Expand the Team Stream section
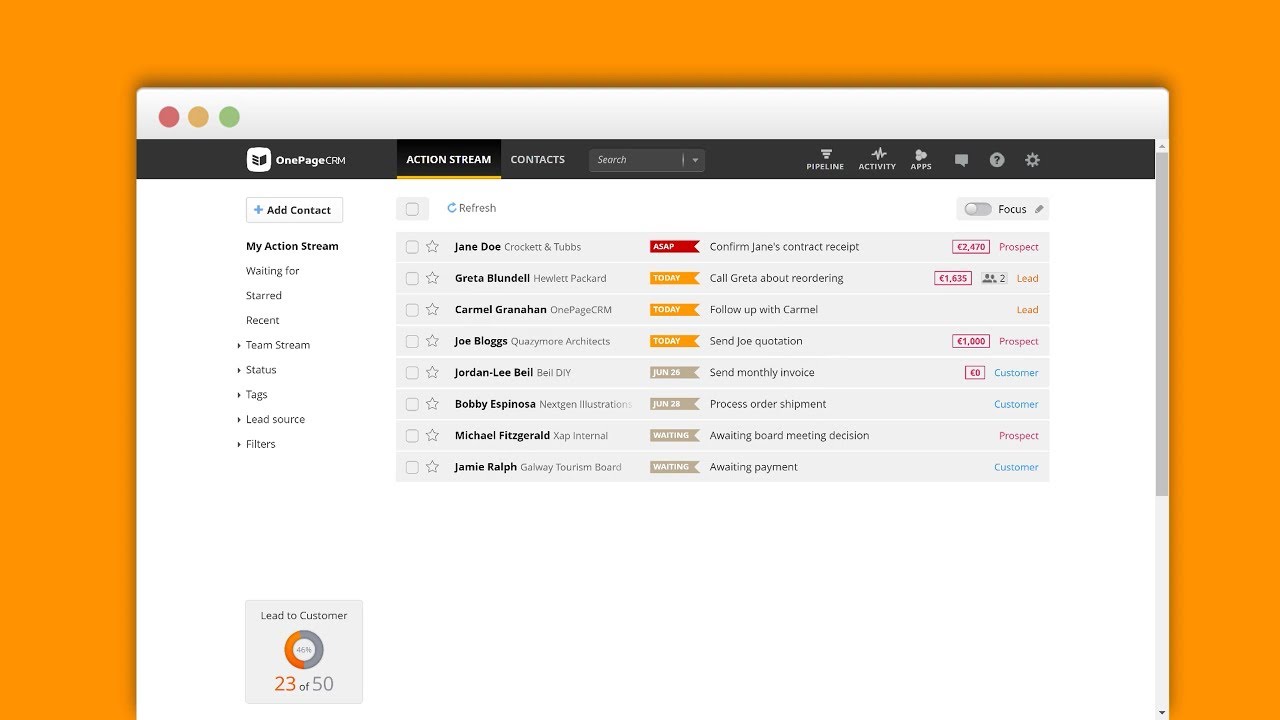The height and width of the screenshot is (720, 1280). pos(277,345)
